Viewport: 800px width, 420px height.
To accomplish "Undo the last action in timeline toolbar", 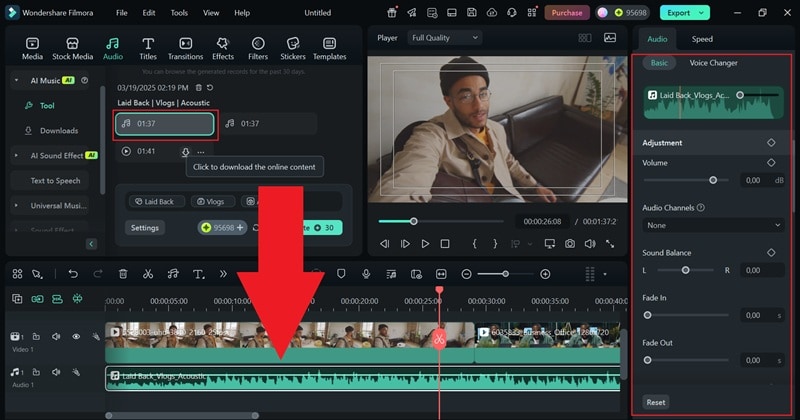I will [x=73, y=274].
